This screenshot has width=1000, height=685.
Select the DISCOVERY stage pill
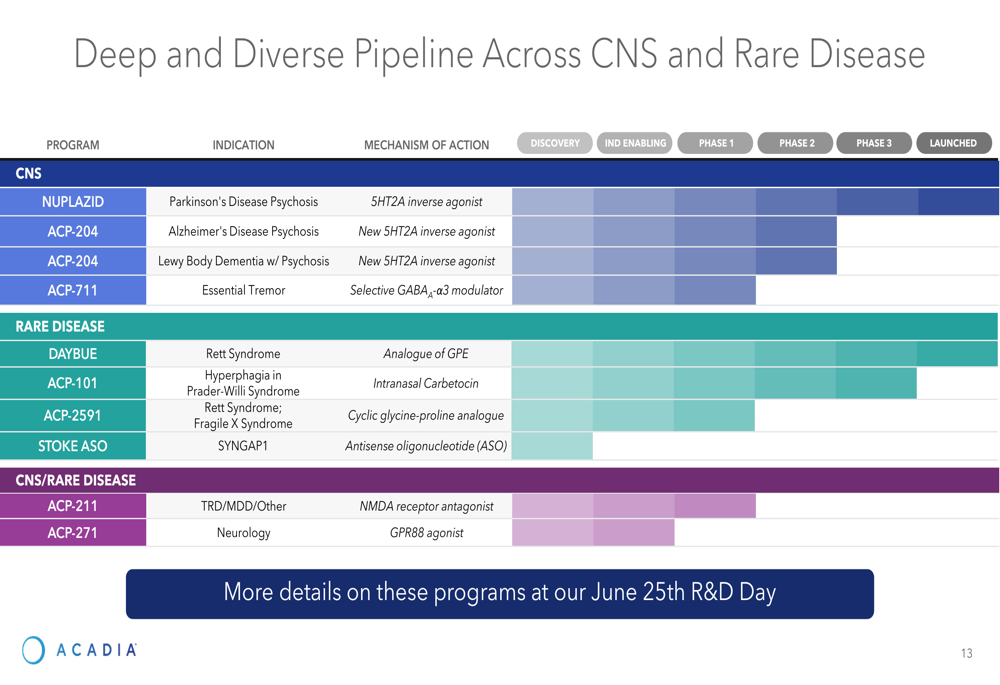(x=555, y=143)
